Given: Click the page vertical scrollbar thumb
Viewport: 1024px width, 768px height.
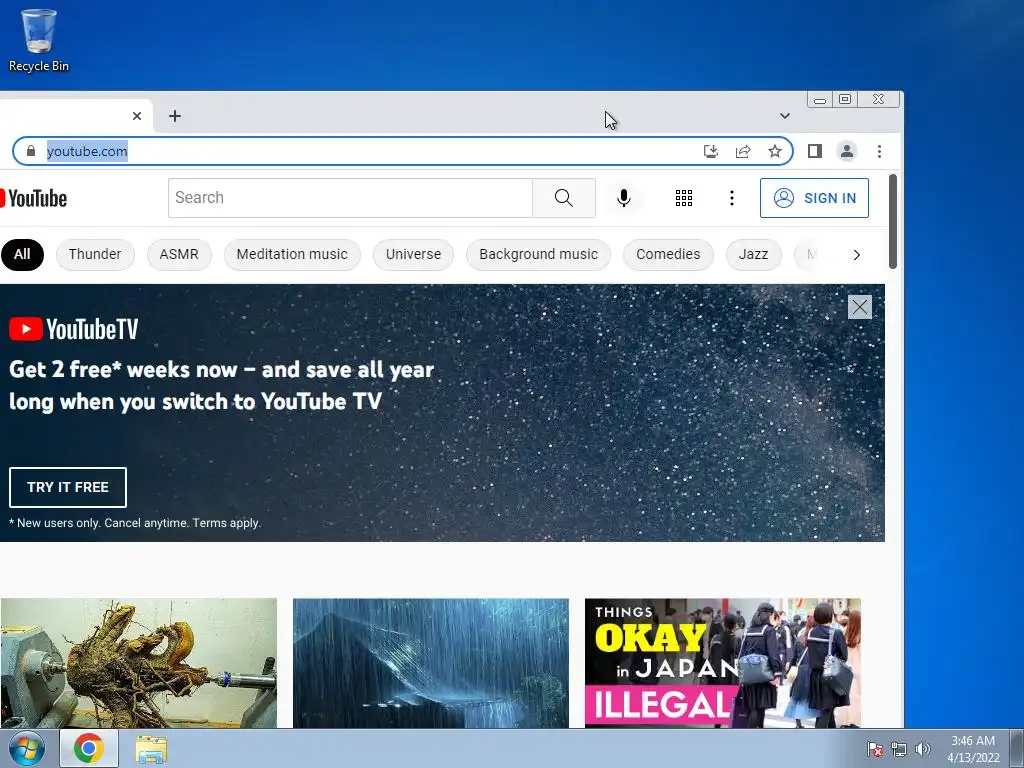Looking at the screenshot, I should click(x=893, y=221).
